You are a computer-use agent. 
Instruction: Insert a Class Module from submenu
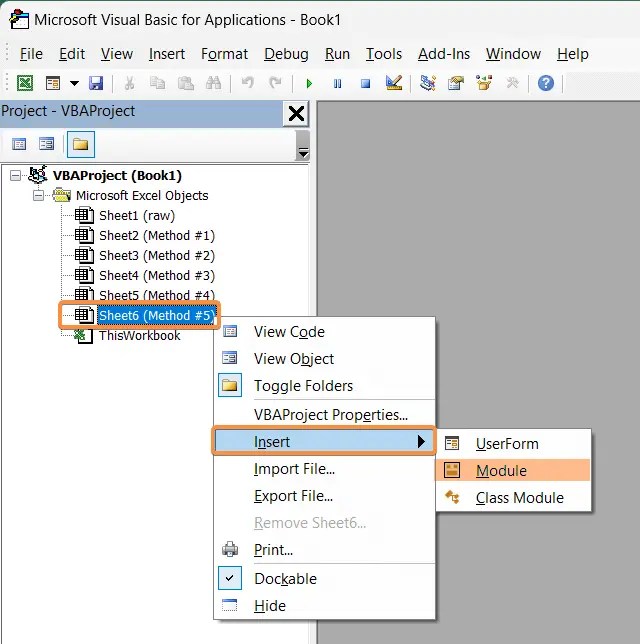click(513, 498)
